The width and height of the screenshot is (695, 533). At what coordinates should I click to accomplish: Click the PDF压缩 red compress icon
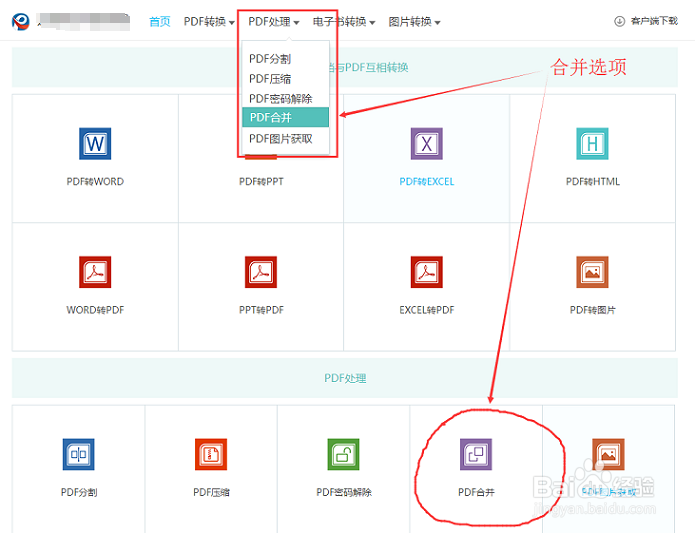point(211,454)
